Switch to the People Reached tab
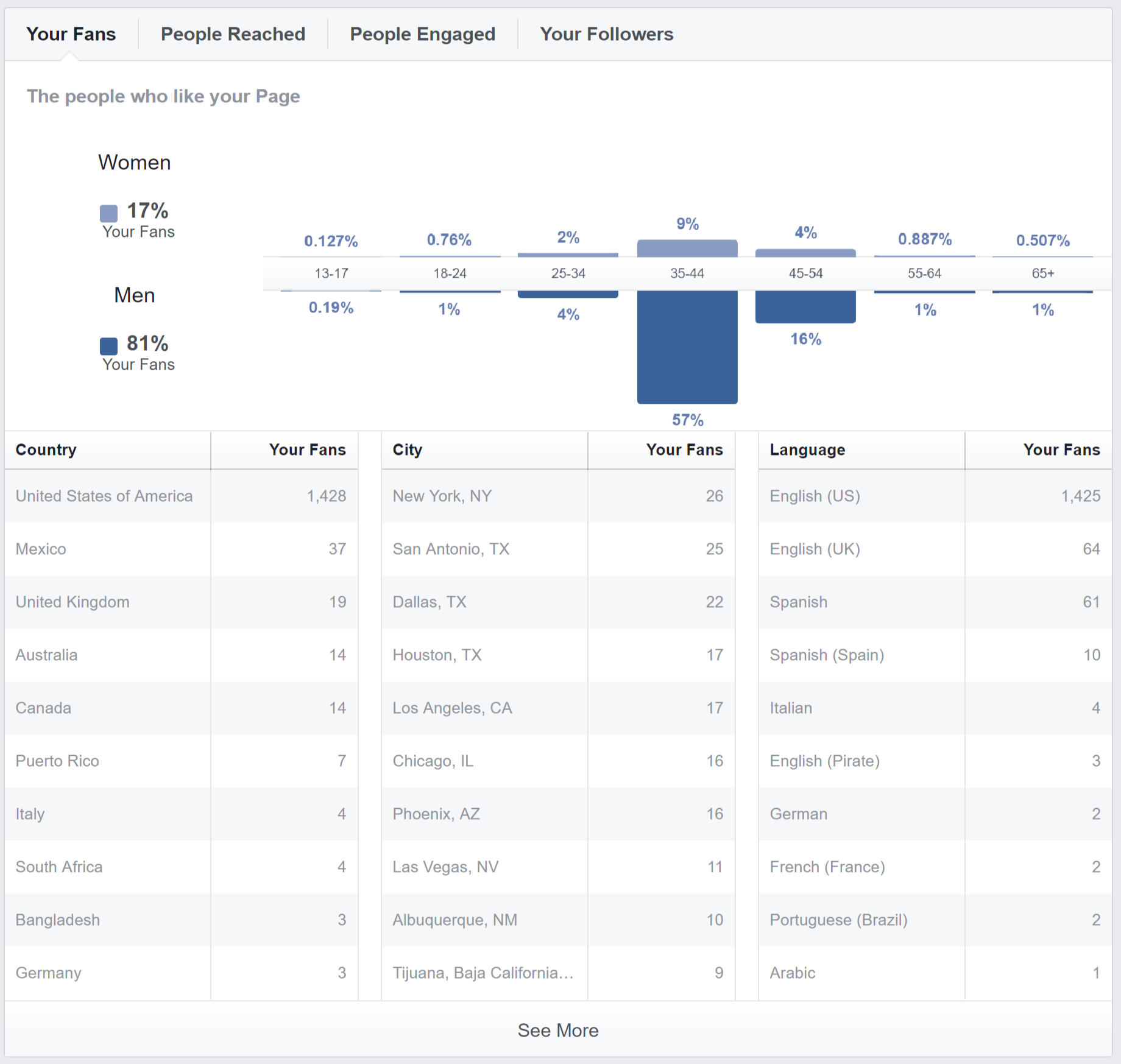 (233, 34)
